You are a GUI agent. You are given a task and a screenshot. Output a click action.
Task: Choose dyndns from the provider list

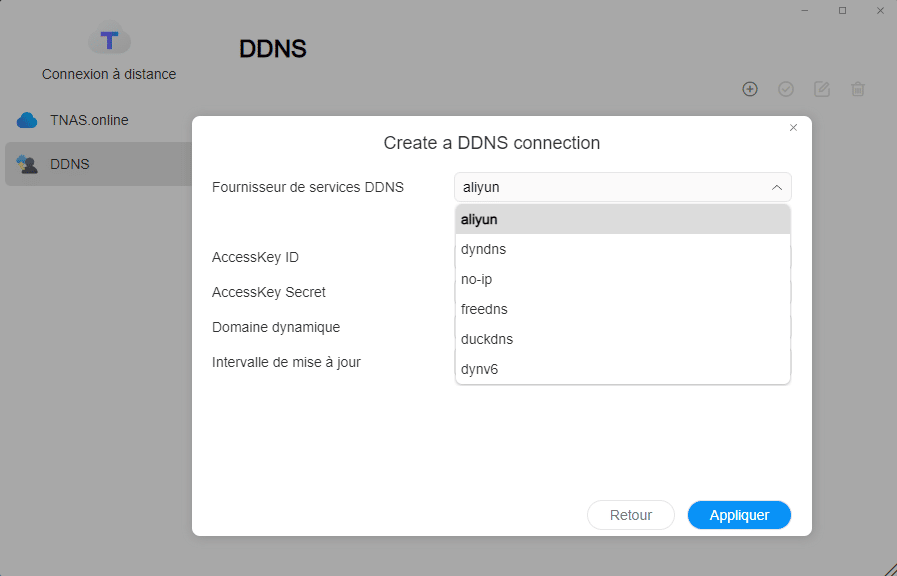coord(622,249)
